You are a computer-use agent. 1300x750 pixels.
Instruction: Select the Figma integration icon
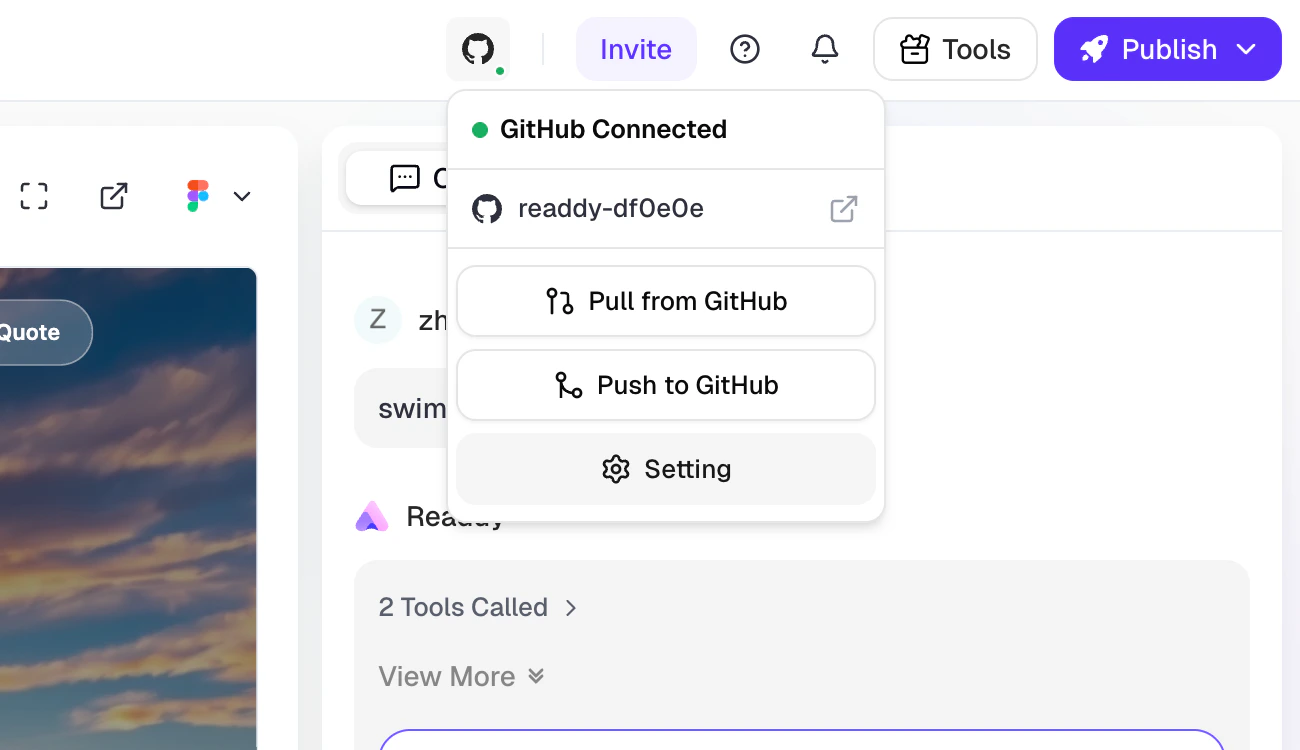pyautogui.click(x=197, y=195)
